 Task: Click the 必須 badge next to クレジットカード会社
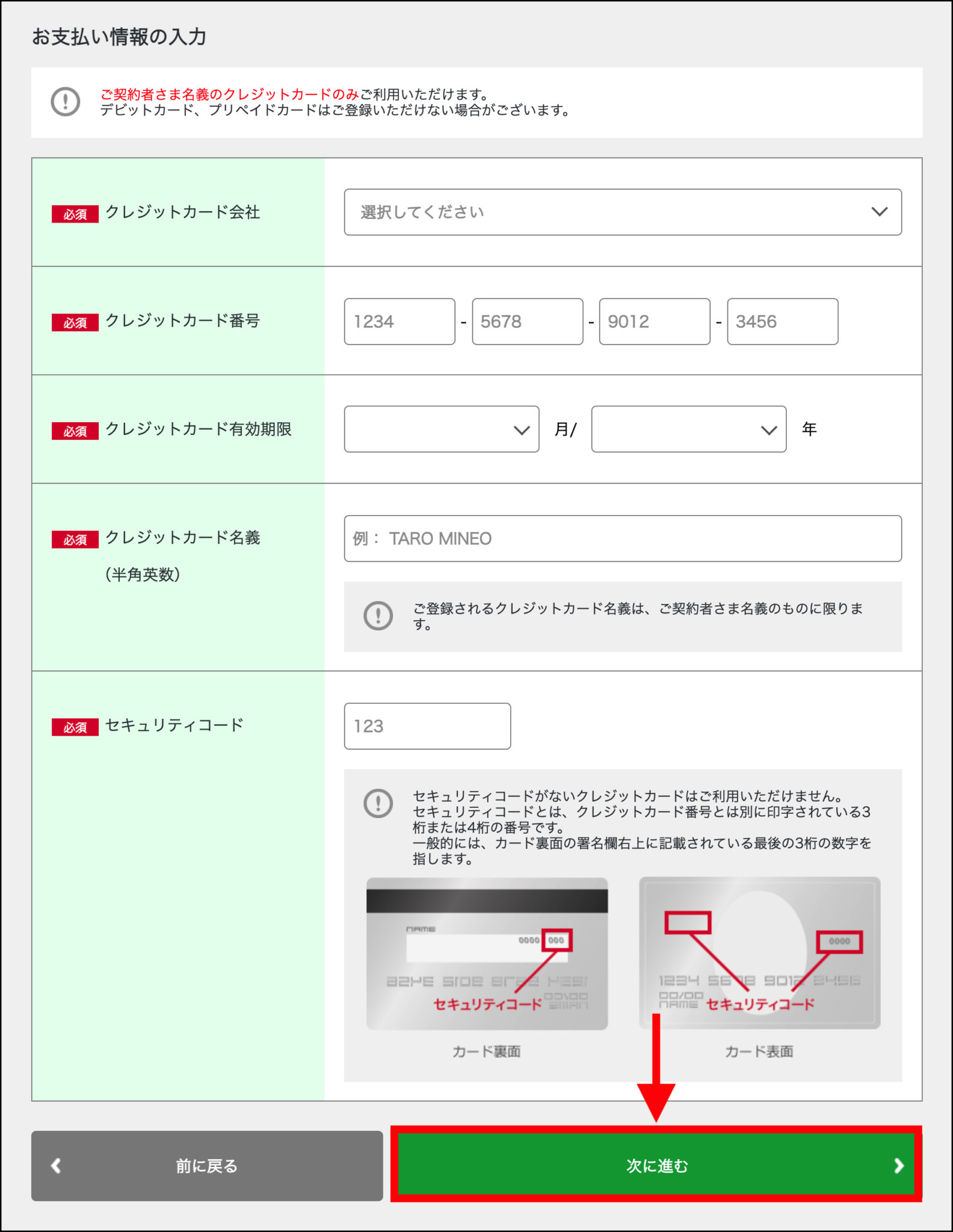click(x=75, y=214)
